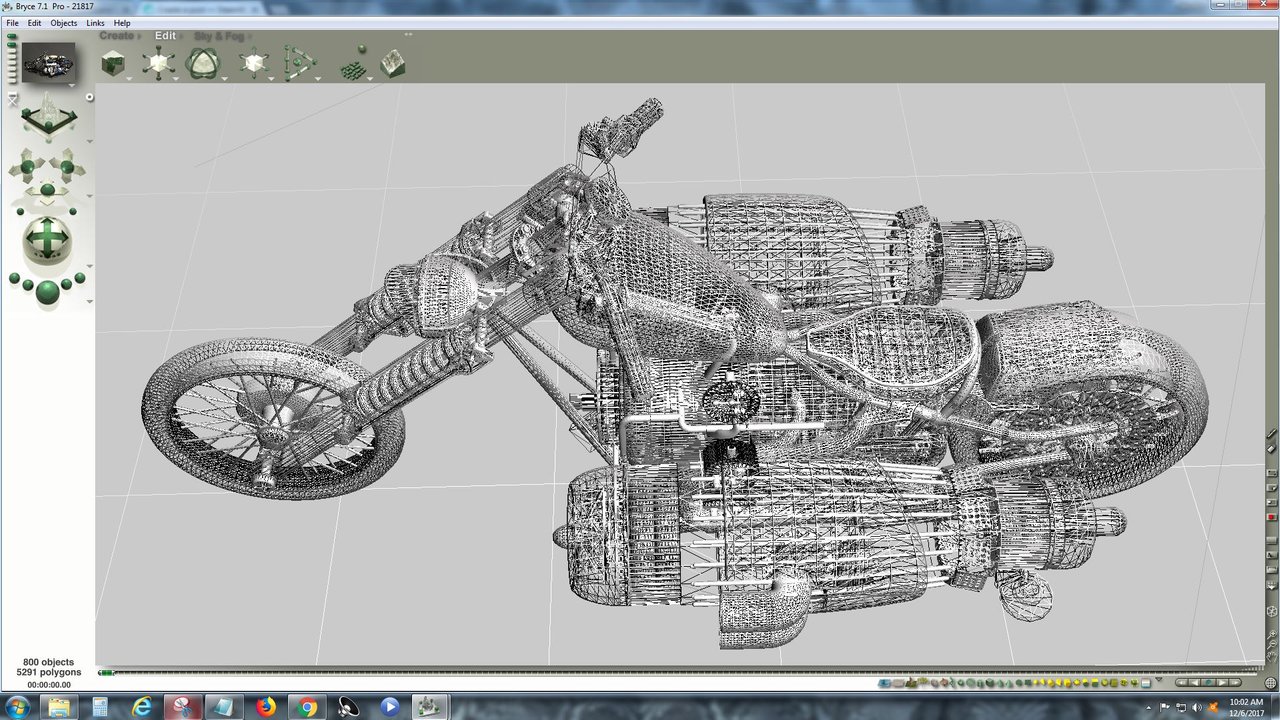The width and height of the screenshot is (1280, 720).
Task: Open Firefox from the taskbar
Action: [265, 707]
